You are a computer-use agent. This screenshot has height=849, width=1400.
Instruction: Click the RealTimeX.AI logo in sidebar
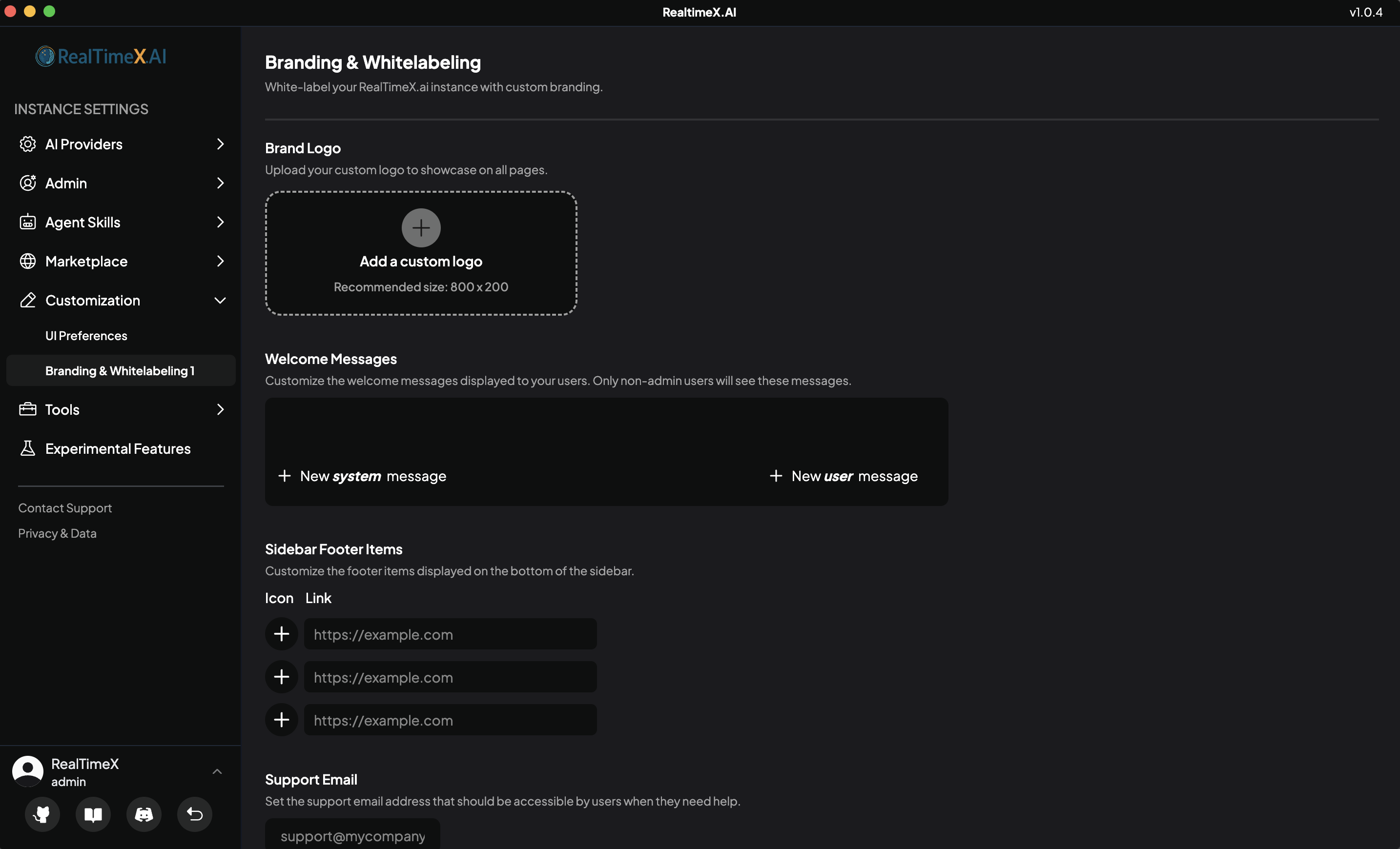click(x=101, y=56)
